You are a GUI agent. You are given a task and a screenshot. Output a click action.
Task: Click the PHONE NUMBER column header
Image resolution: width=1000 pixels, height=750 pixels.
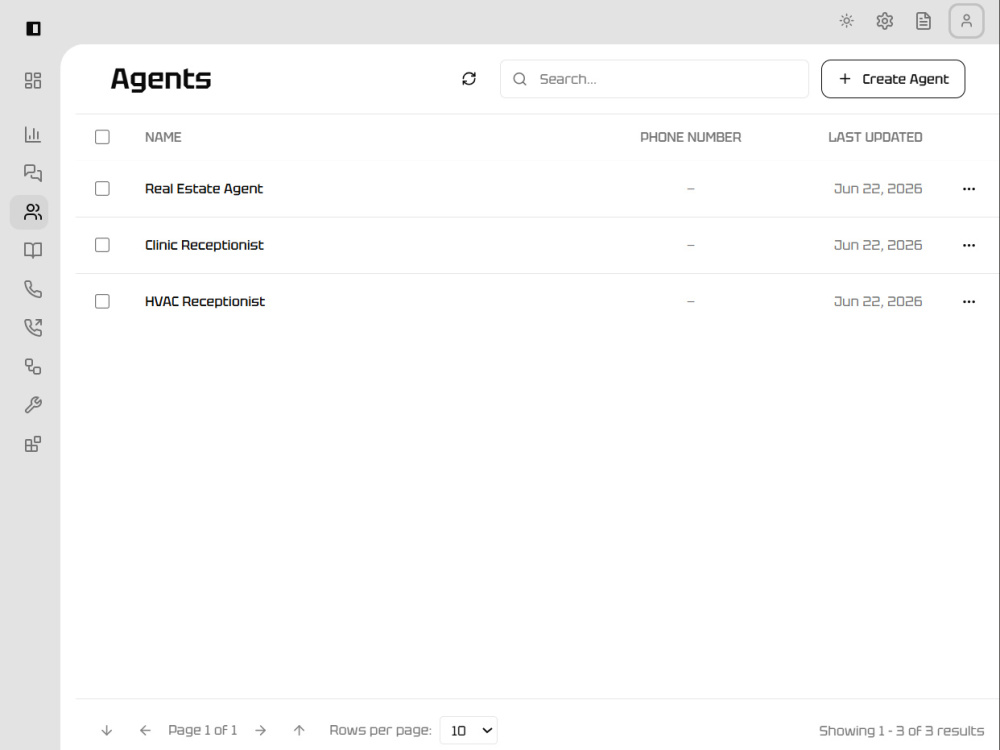tap(691, 137)
